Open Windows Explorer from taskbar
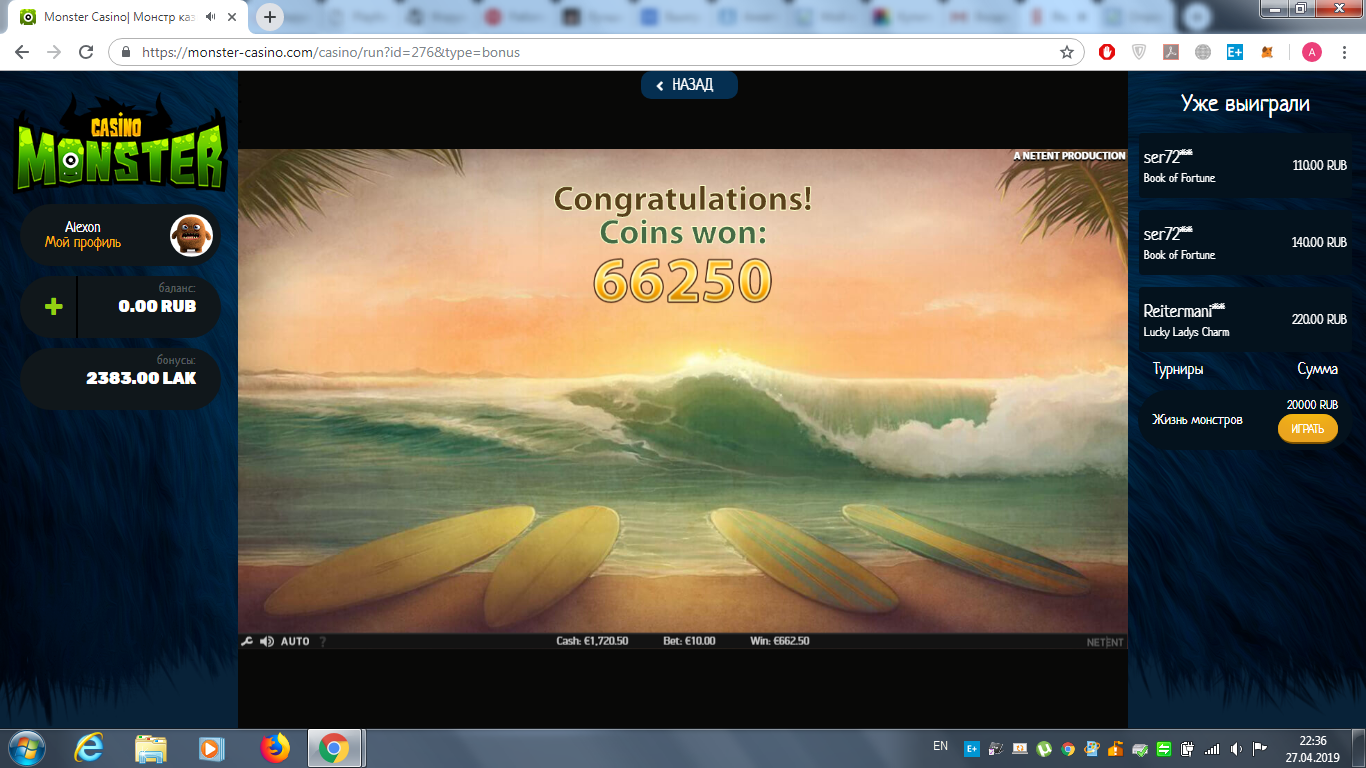 click(151, 748)
